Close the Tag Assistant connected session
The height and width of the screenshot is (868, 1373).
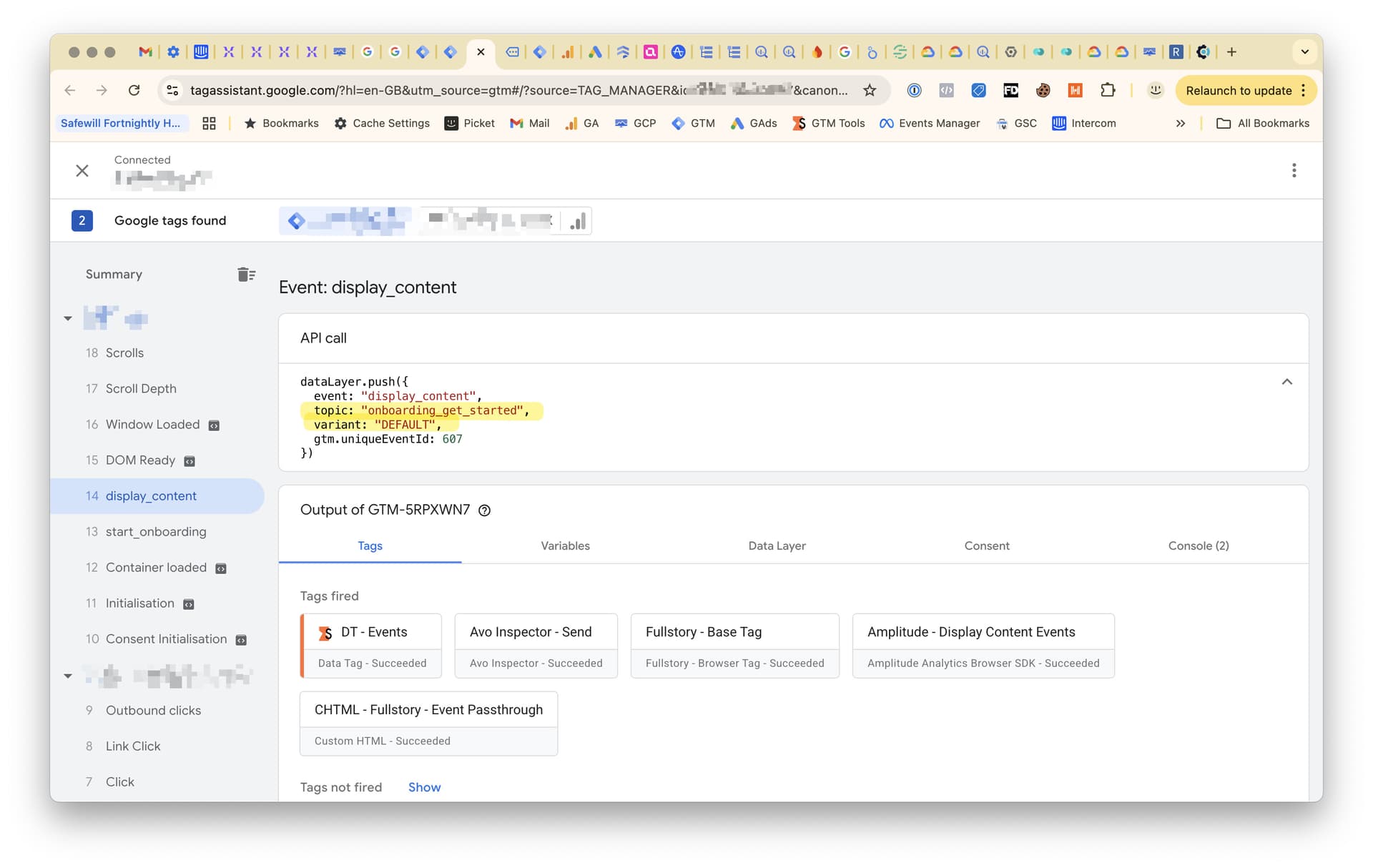tap(82, 171)
